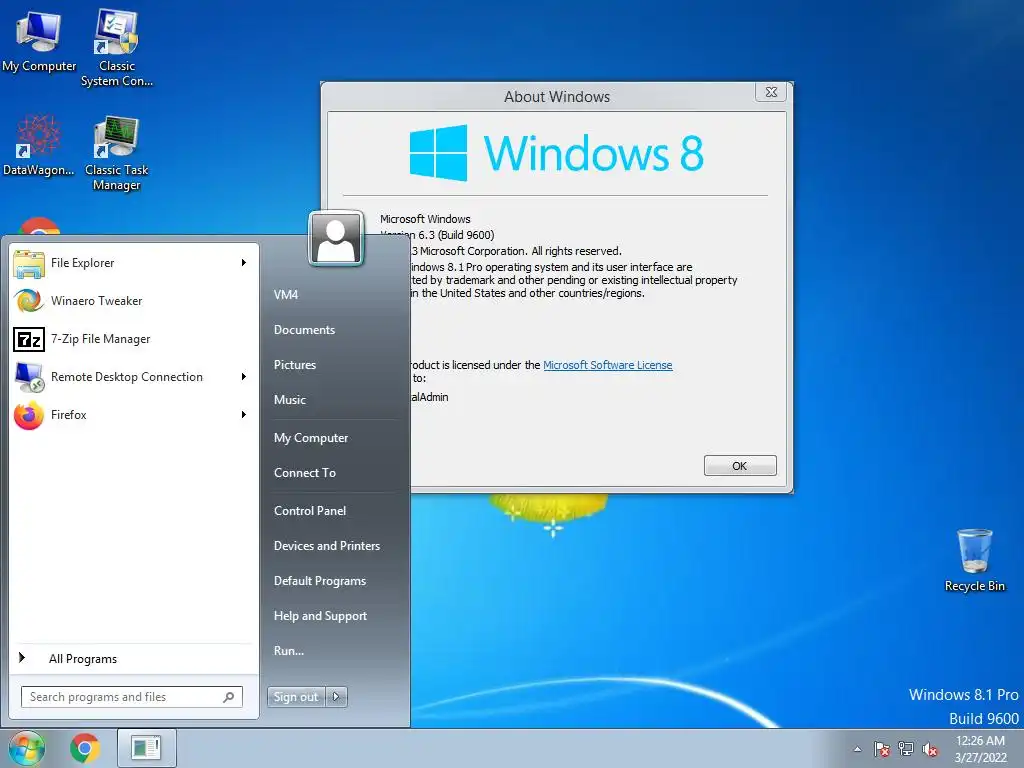
Task: Click the Search programs and files field
Action: pyautogui.click(x=131, y=697)
